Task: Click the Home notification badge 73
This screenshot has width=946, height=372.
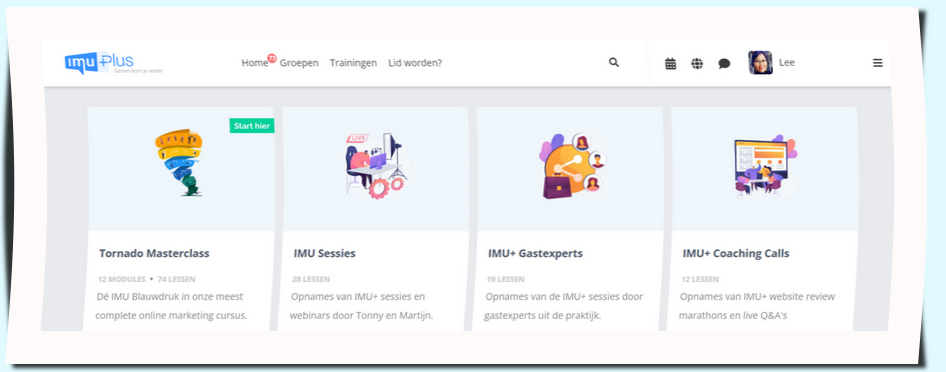Action: [x=272, y=58]
